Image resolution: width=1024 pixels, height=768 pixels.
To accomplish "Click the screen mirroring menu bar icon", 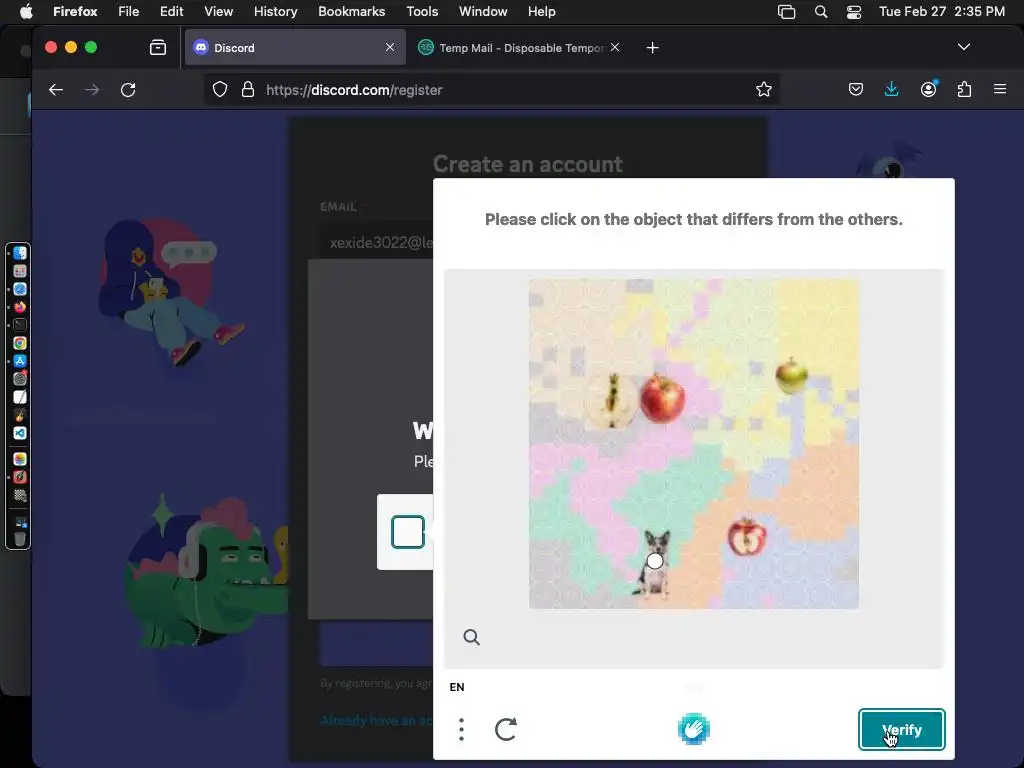I will point(786,12).
